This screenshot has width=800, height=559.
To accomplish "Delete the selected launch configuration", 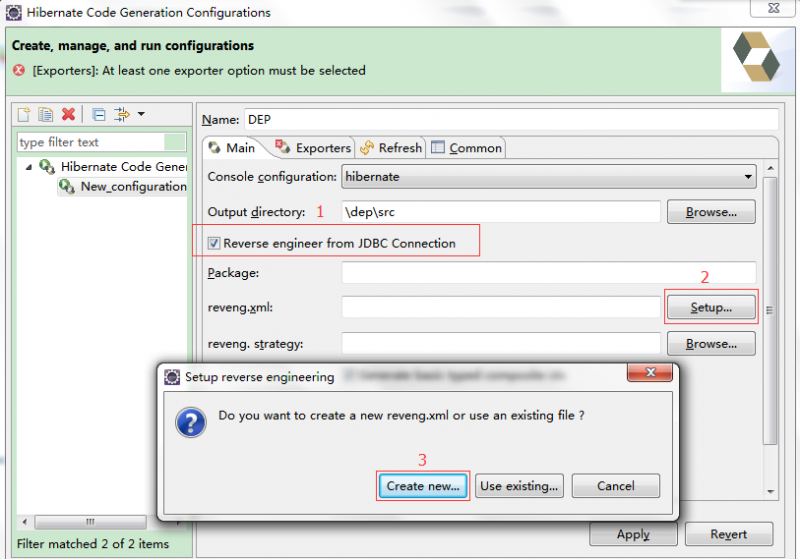I will click(x=68, y=115).
